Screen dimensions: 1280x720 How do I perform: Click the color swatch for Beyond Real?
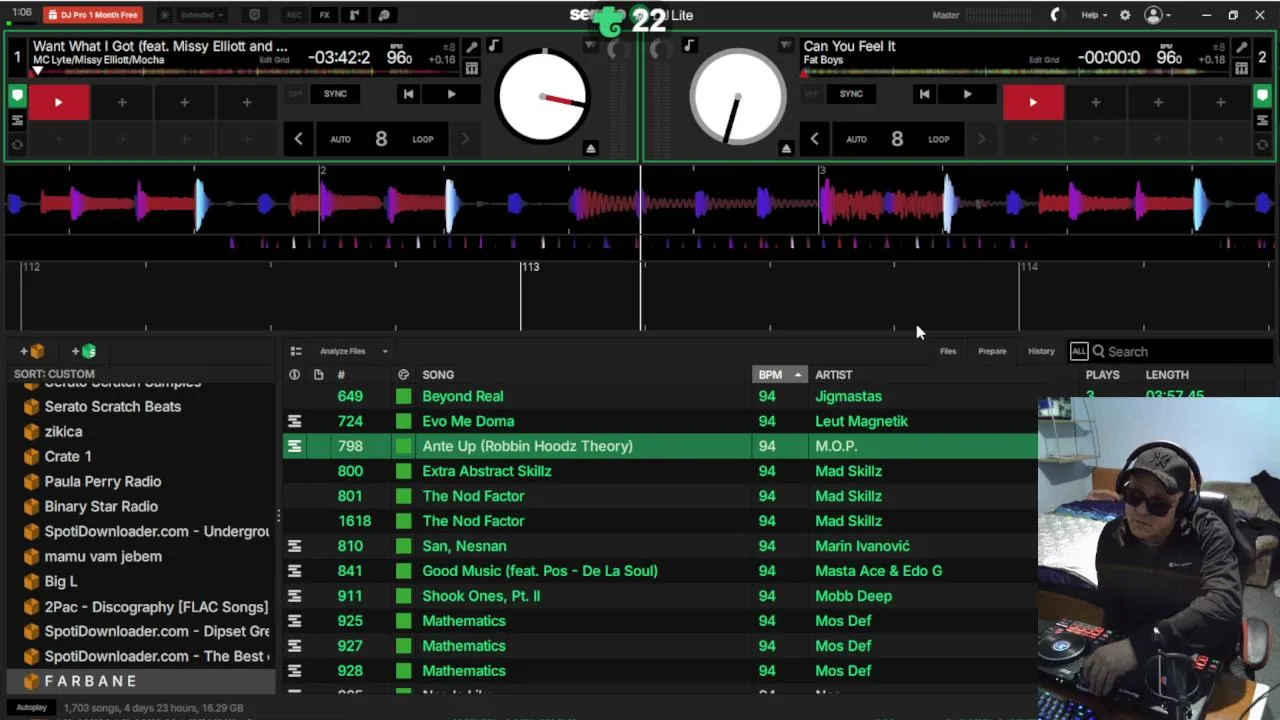click(x=403, y=396)
